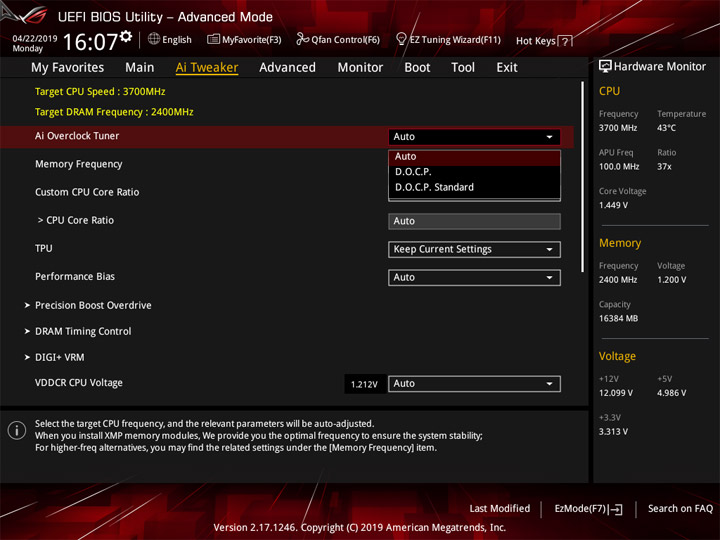
Task: Click the globe language icon
Action: pos(154,39)
